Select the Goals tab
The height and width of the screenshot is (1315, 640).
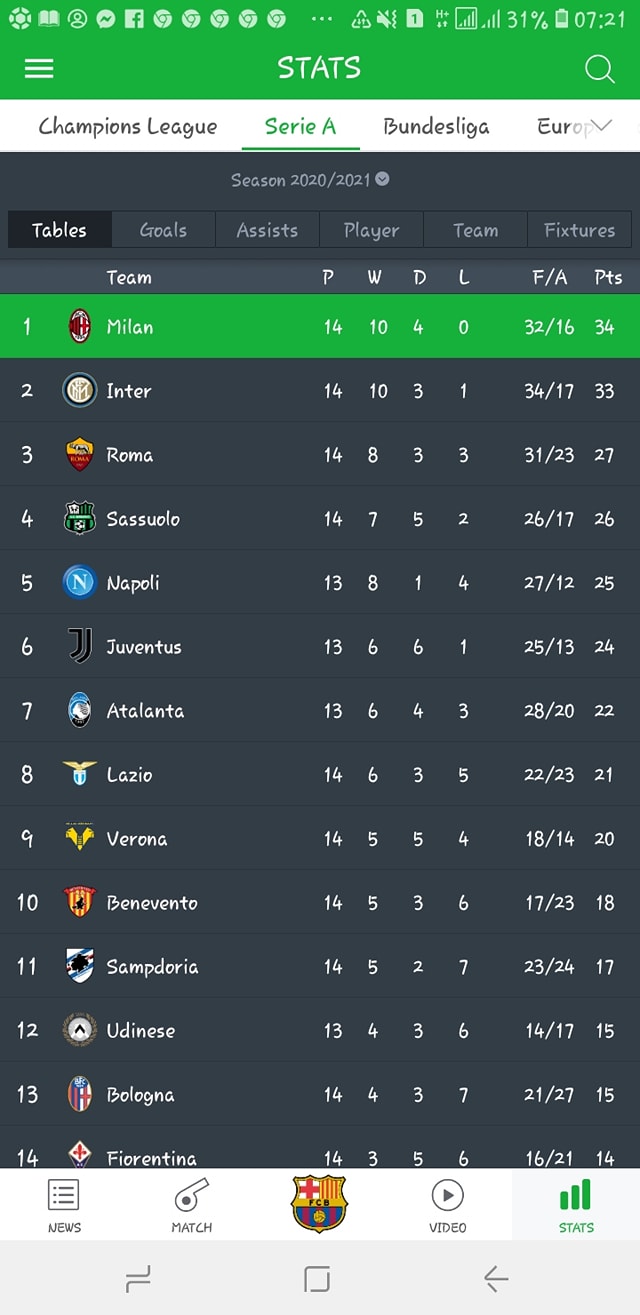coord(163,230)
